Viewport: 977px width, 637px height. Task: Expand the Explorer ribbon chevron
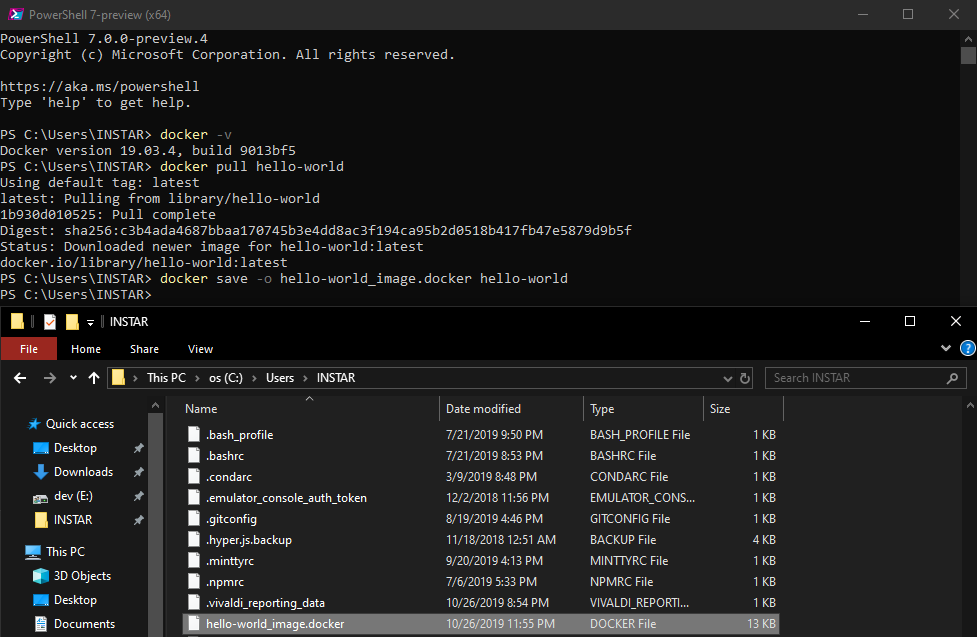[946, 348]
